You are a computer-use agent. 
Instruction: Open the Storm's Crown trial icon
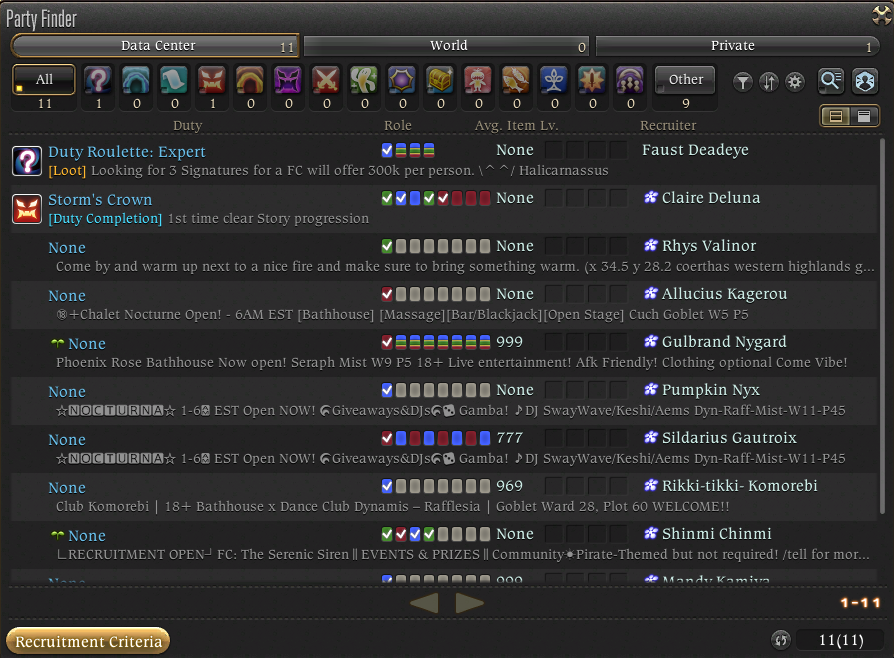[x=27, y=209]
